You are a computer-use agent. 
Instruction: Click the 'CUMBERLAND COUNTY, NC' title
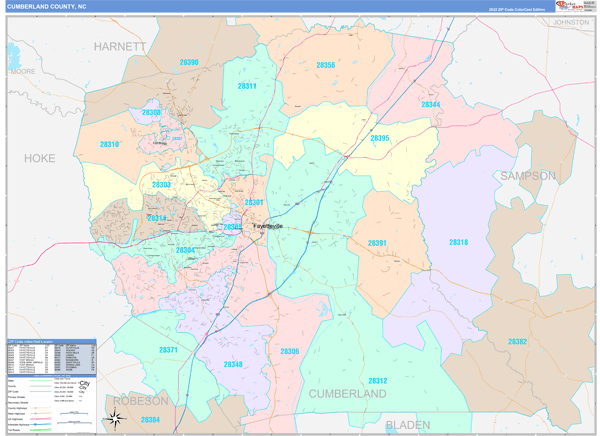pos(46,6)
